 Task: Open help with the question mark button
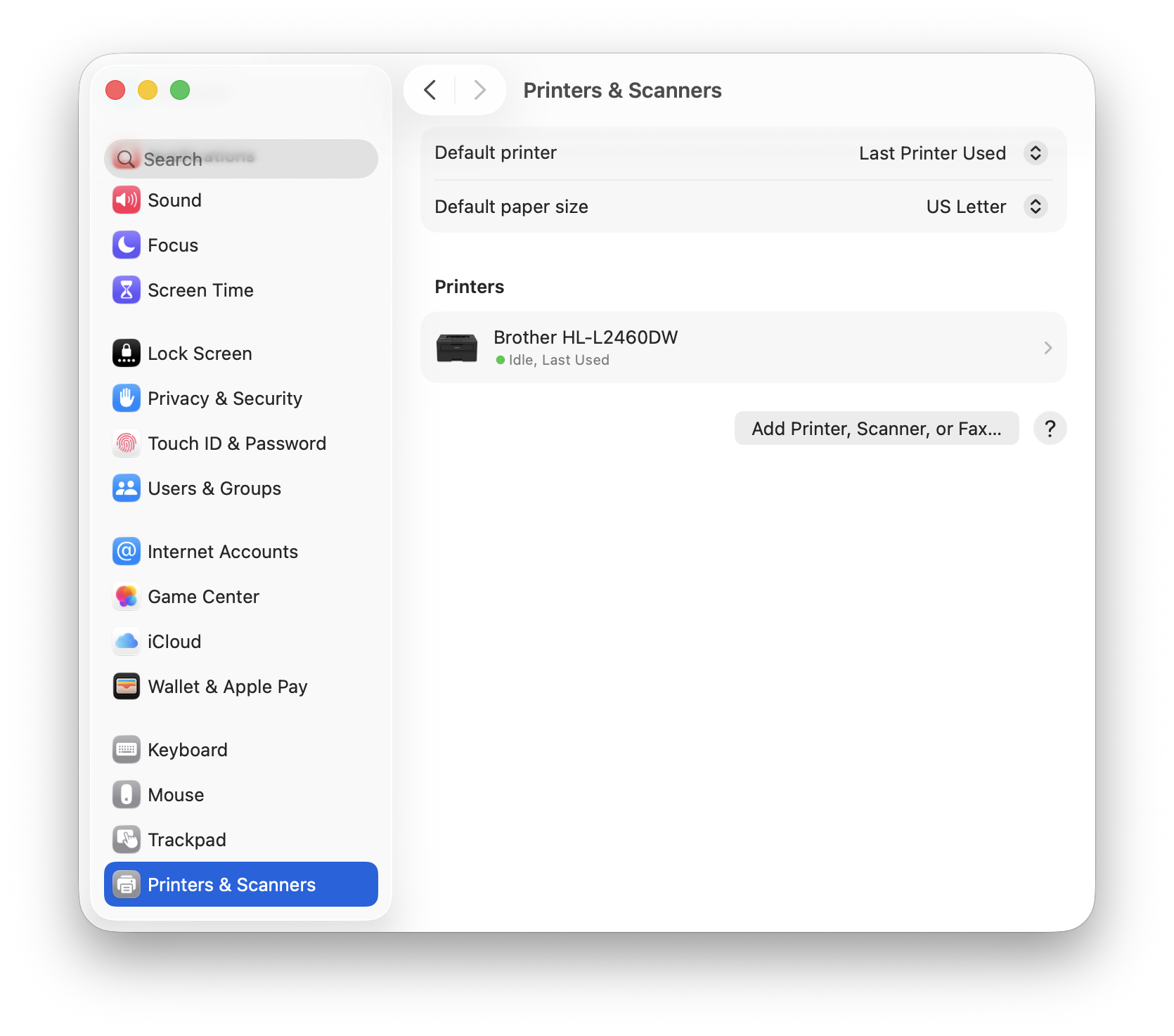coord(1050,429)
